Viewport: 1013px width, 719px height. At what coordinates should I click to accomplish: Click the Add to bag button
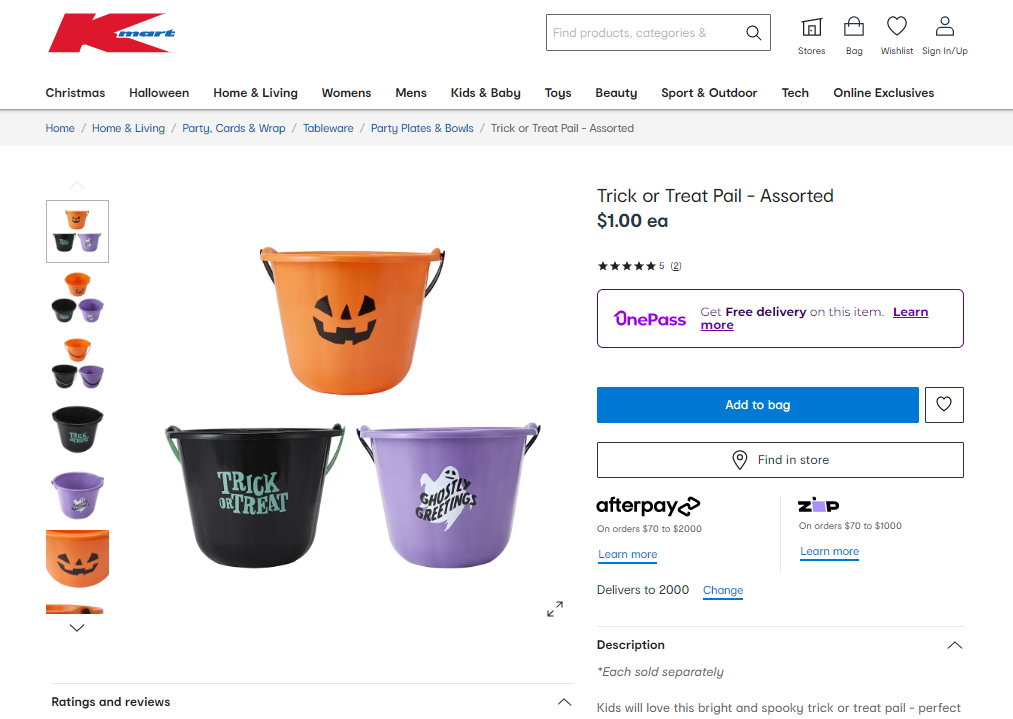tap(757, 405)
